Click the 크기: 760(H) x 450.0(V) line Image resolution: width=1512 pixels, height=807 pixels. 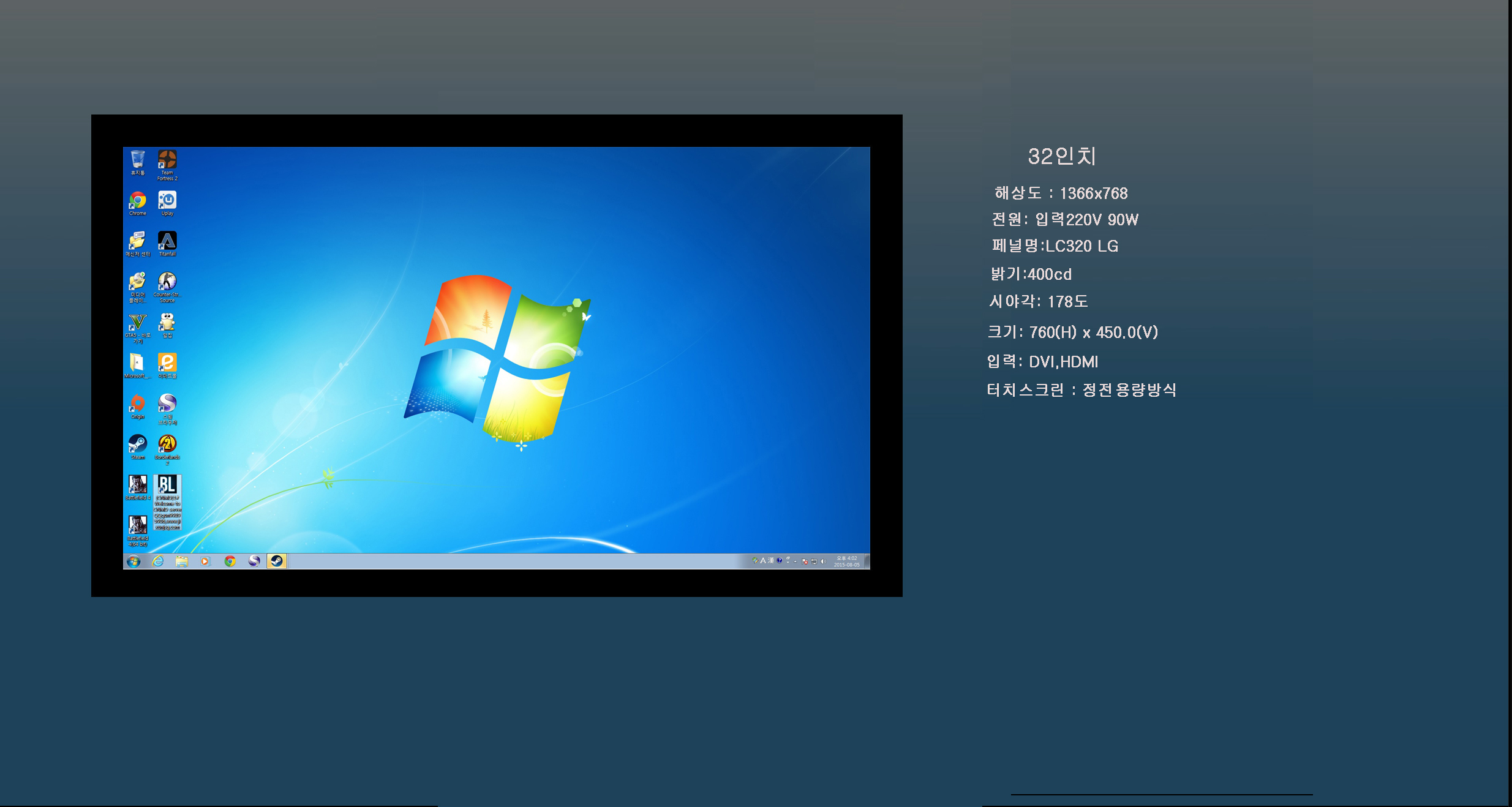1073,332
